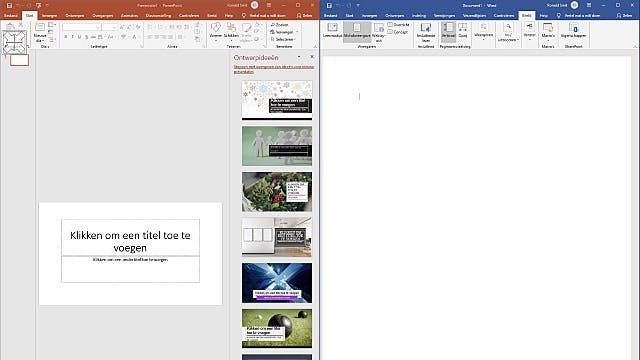This screenshot has height=360, width=640.
Task: Collapse the Word ribbon
Action: (635, 47)
